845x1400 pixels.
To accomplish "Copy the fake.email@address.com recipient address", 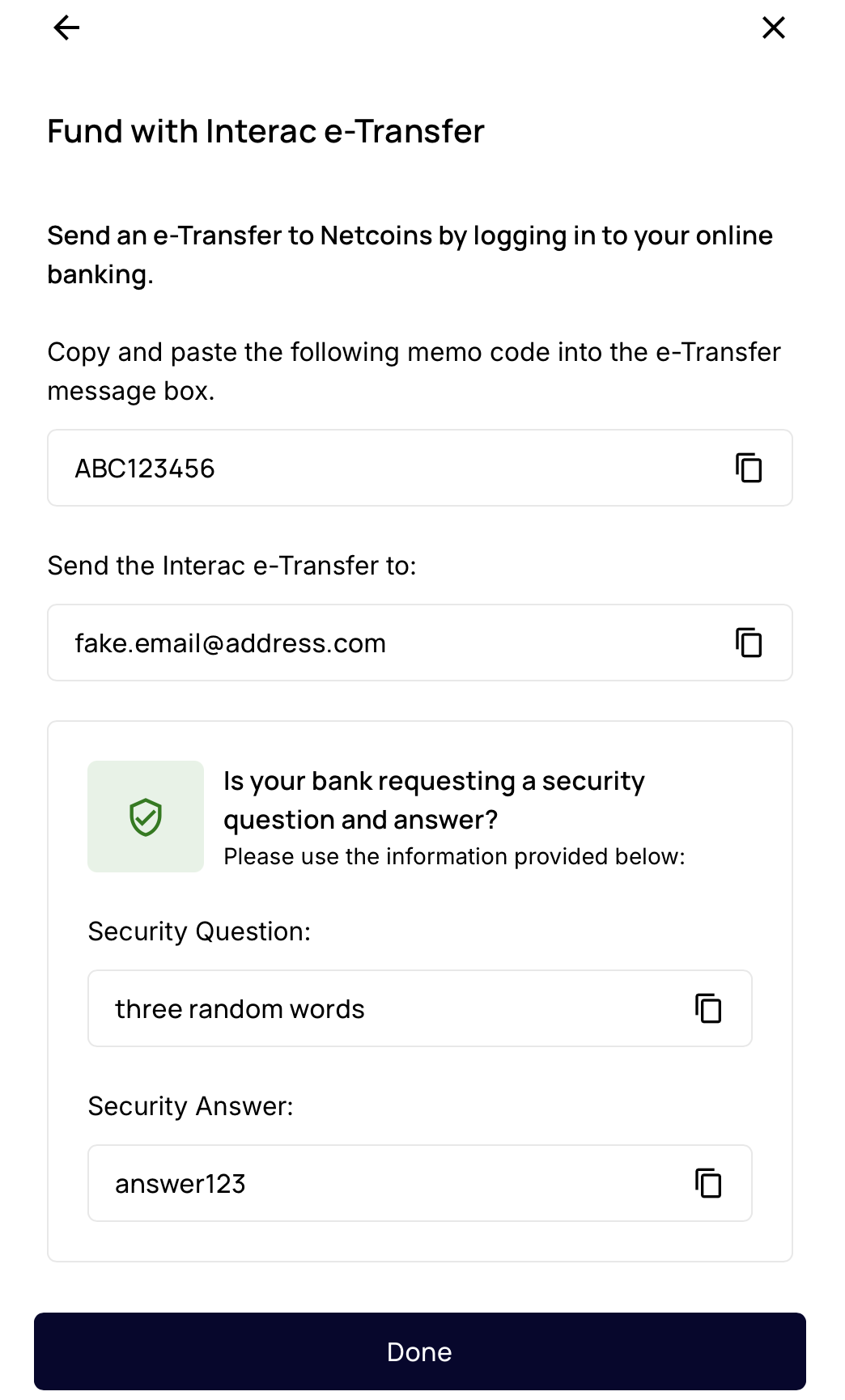I will tap(749, 643).
